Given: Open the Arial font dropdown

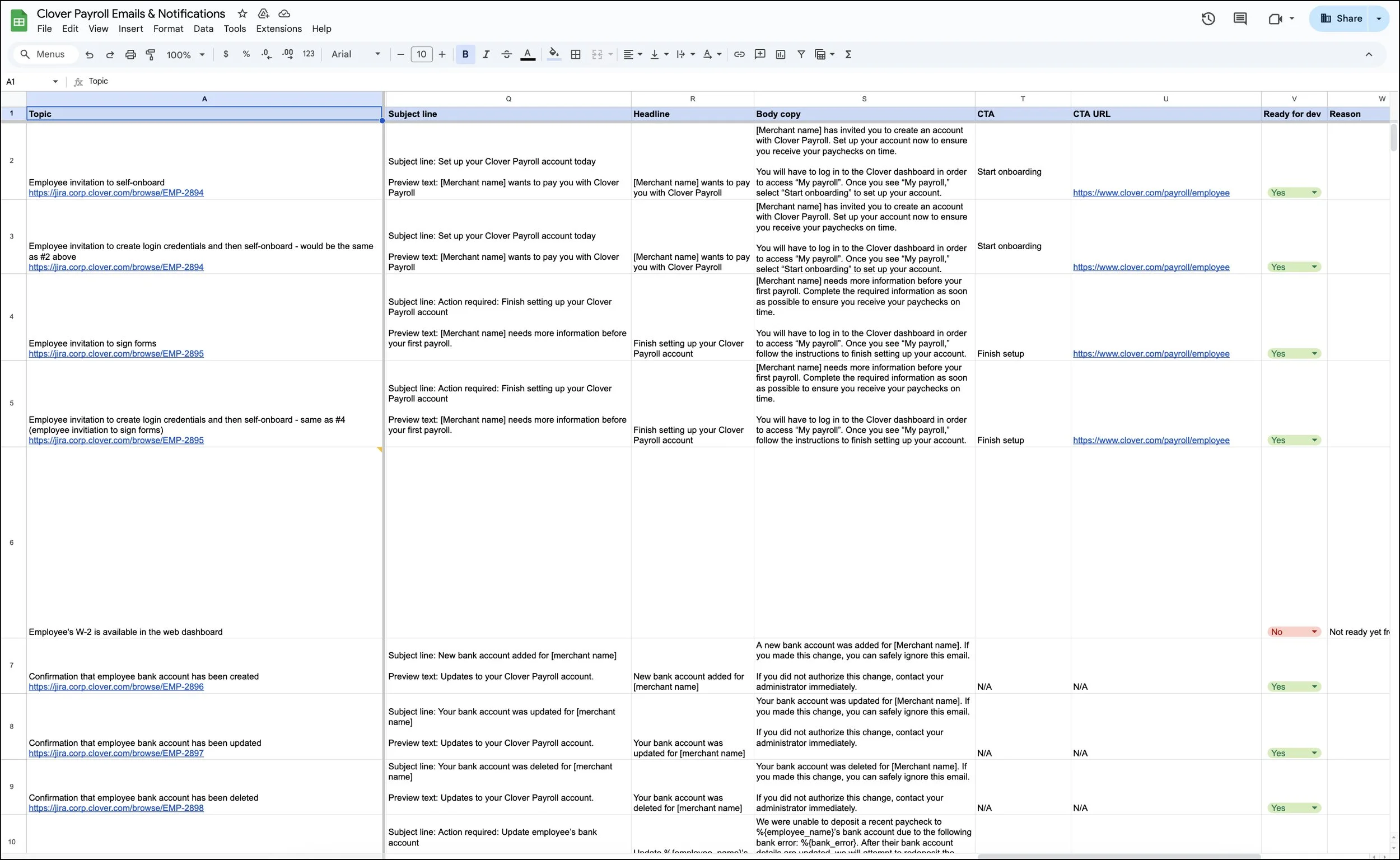Looking at the screenshot, I should click(x=356, y=55).
